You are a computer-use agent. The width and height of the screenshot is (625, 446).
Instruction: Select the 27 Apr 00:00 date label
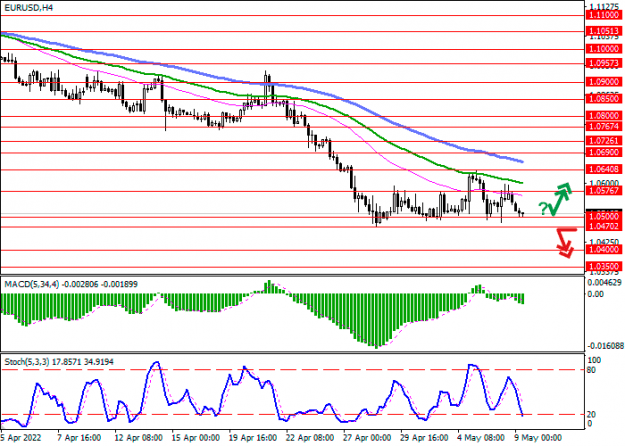(x=368, y=438)
